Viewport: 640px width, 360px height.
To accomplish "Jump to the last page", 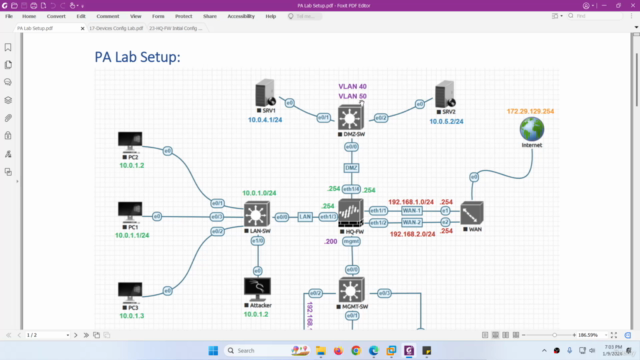I will pyautogui.click(x=86, y=335).
